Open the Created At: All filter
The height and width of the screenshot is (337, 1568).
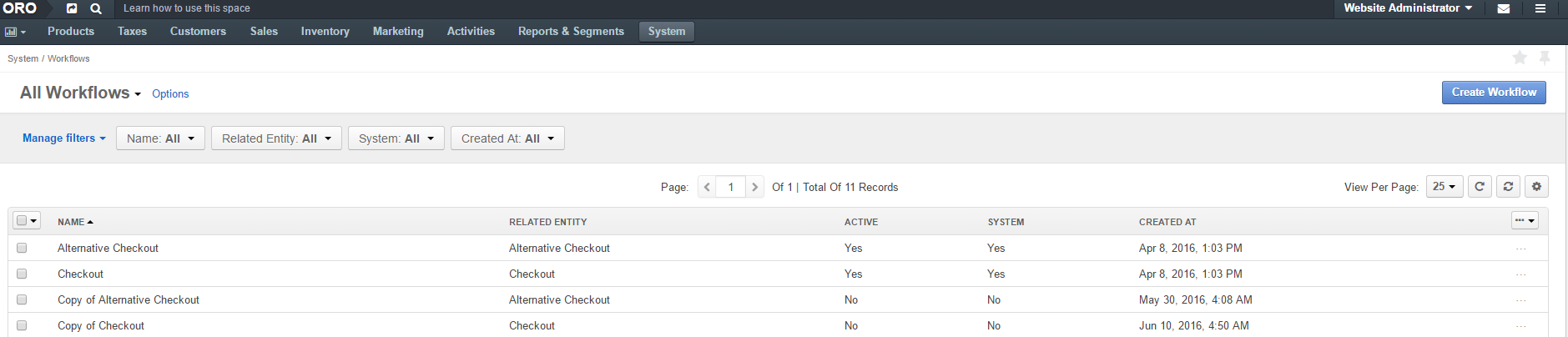point(507,138)
